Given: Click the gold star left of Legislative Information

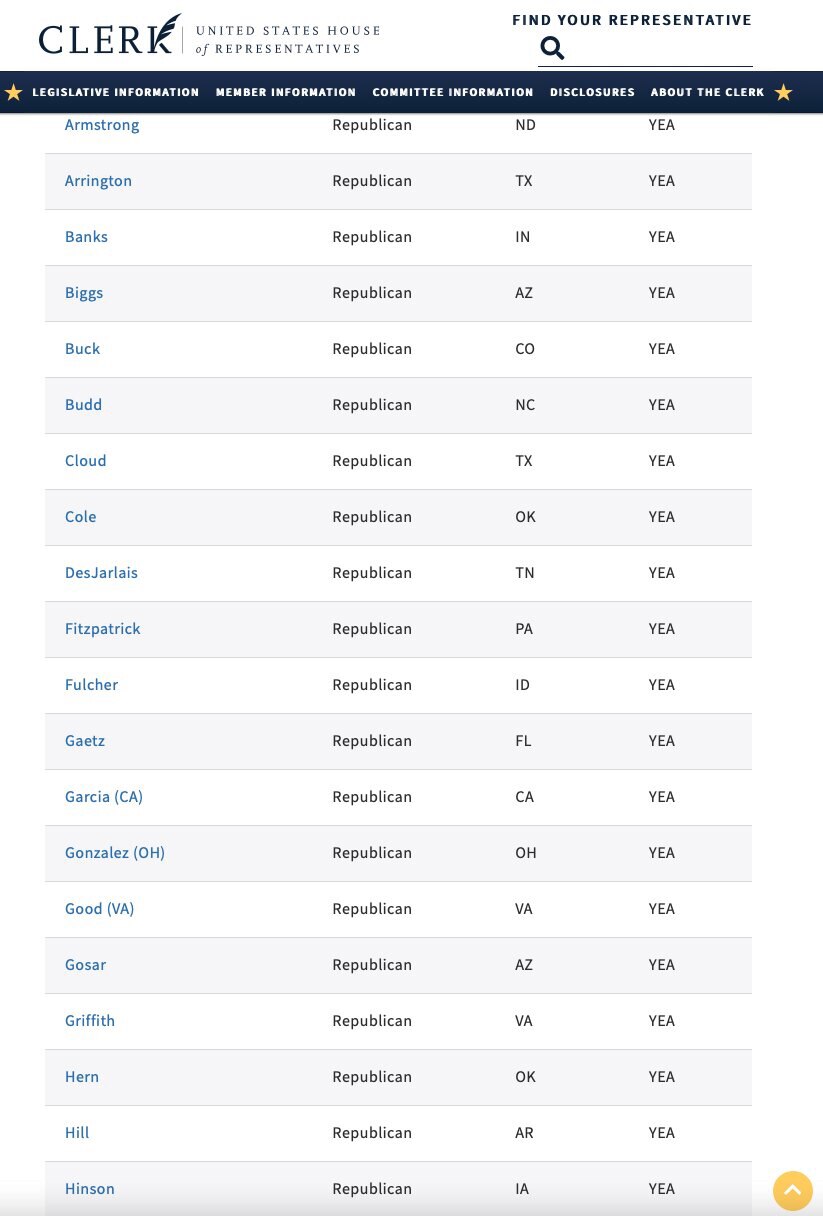Looking at the screenshot, I should coord(13,92).
